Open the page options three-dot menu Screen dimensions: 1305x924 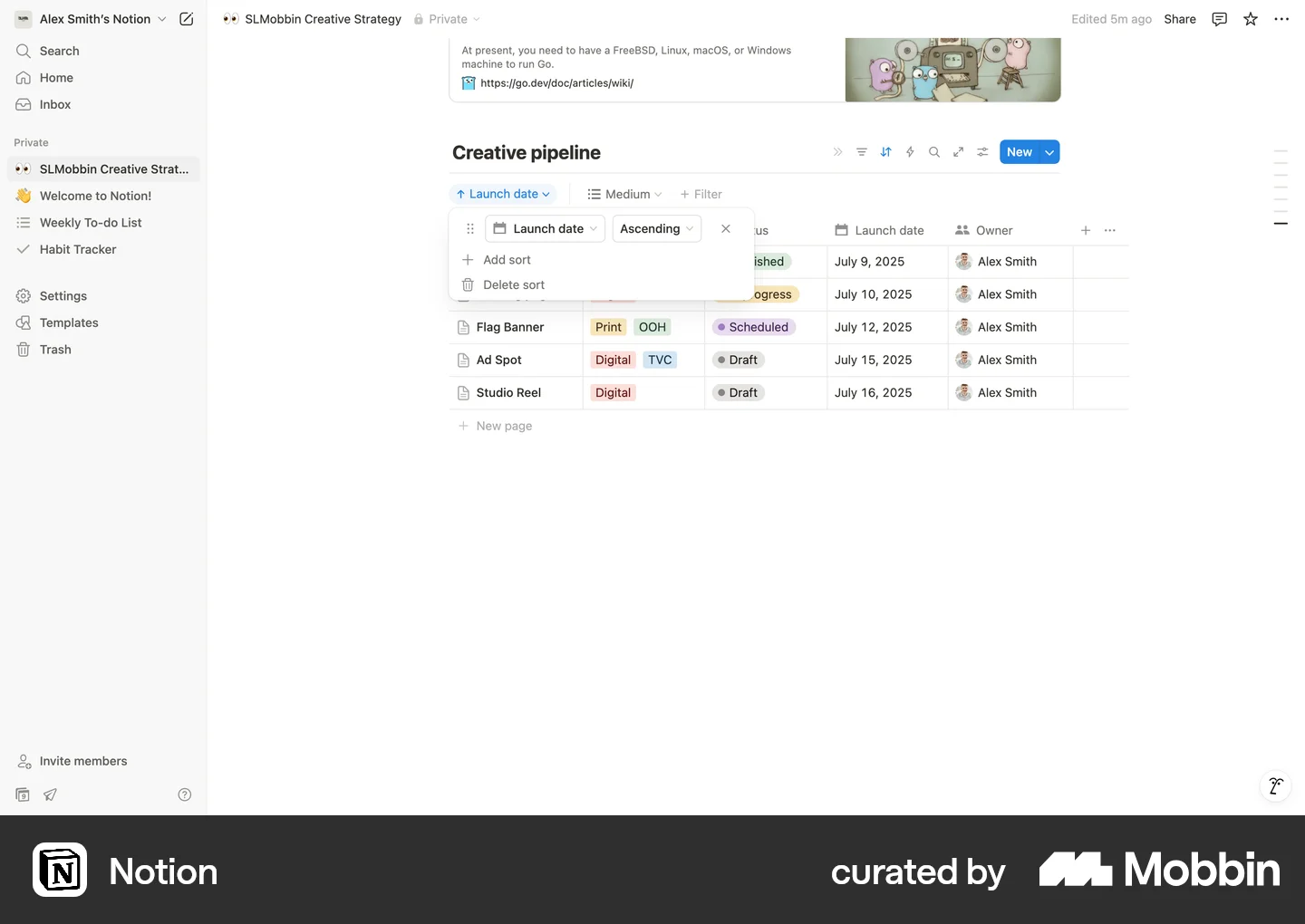[1281, 19]
